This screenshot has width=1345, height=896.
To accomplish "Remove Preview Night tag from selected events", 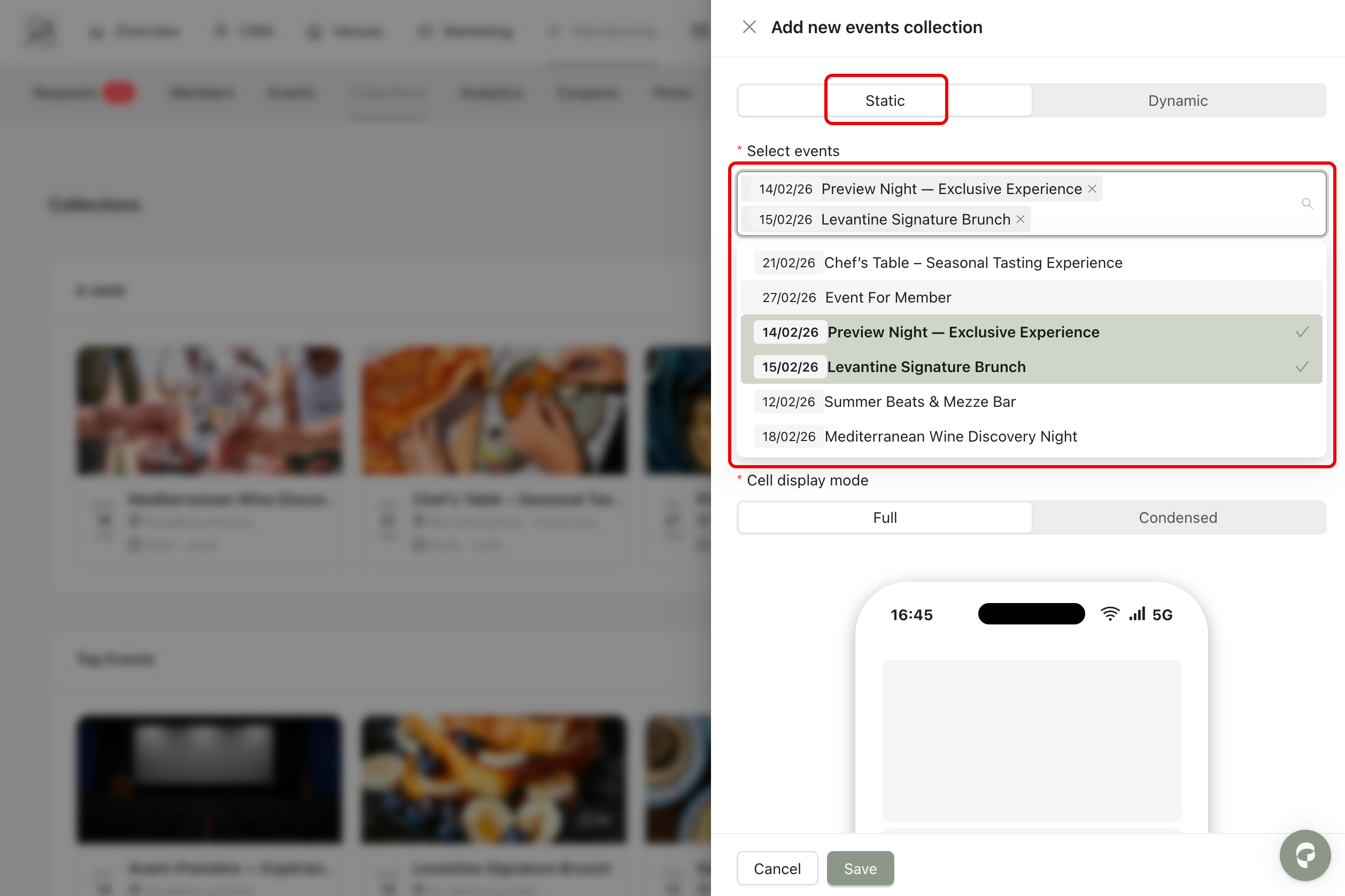I will pos(1092,189).
